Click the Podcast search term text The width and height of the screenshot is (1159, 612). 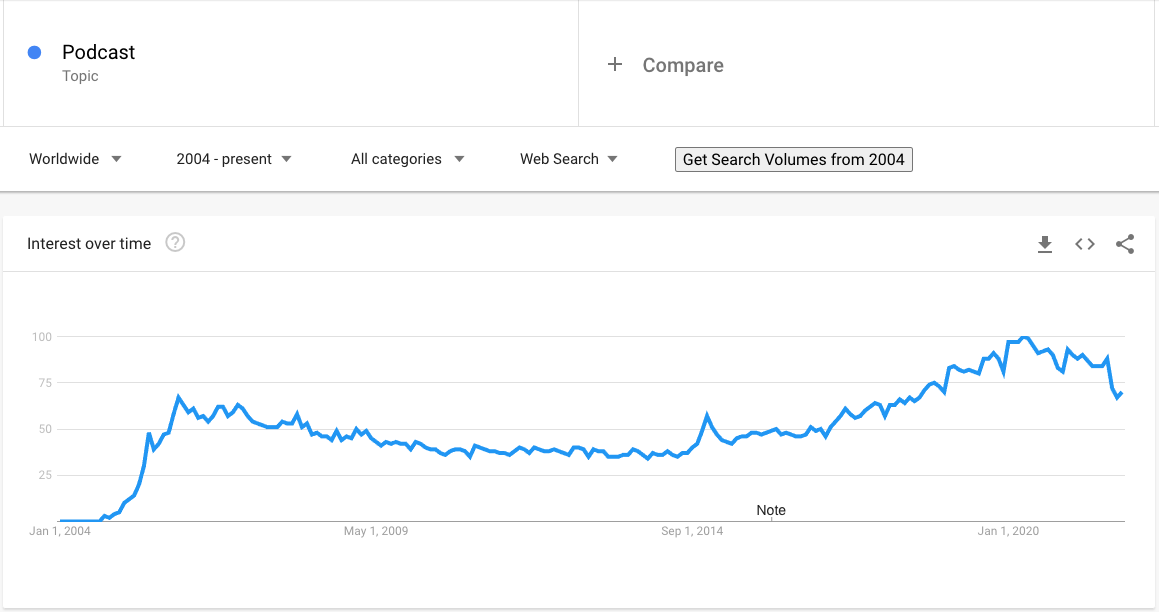98,52
